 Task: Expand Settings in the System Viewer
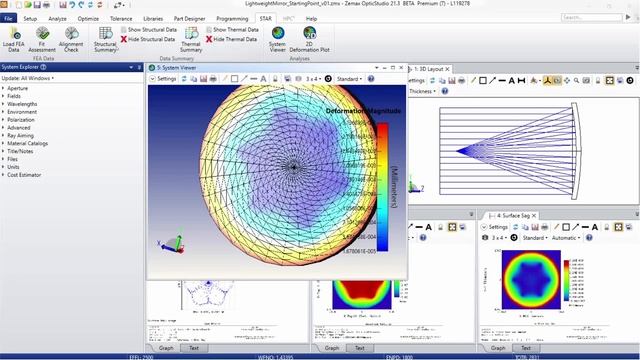[162, 79]
